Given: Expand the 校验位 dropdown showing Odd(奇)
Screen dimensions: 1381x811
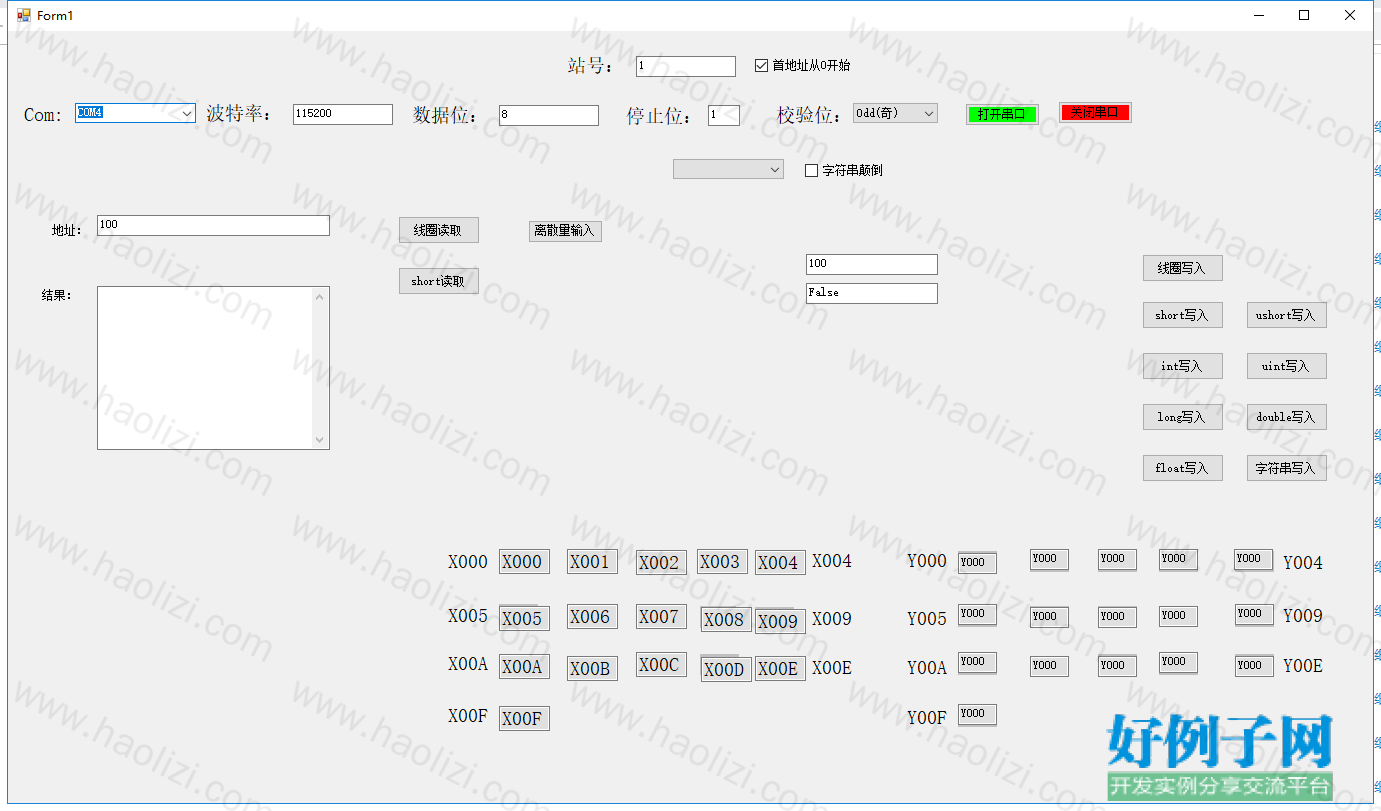Looking at the screenshot, I should [895, 113].
